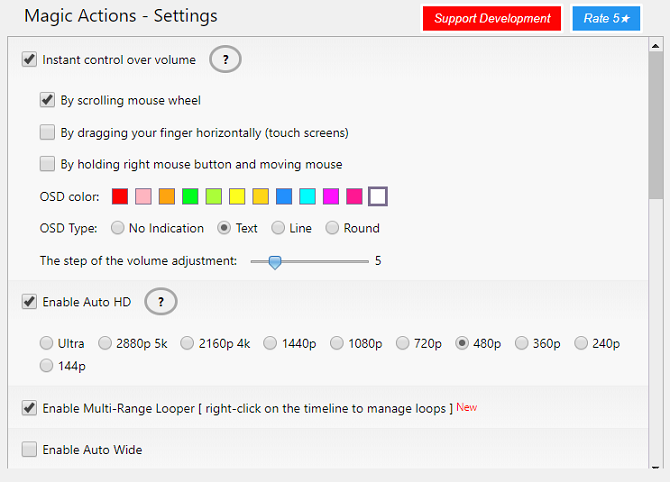Image resolution: width=670 pixels, height=482 pixels.
Task: Select 1080p auto HD quality
Action: (x=337, y=343)
